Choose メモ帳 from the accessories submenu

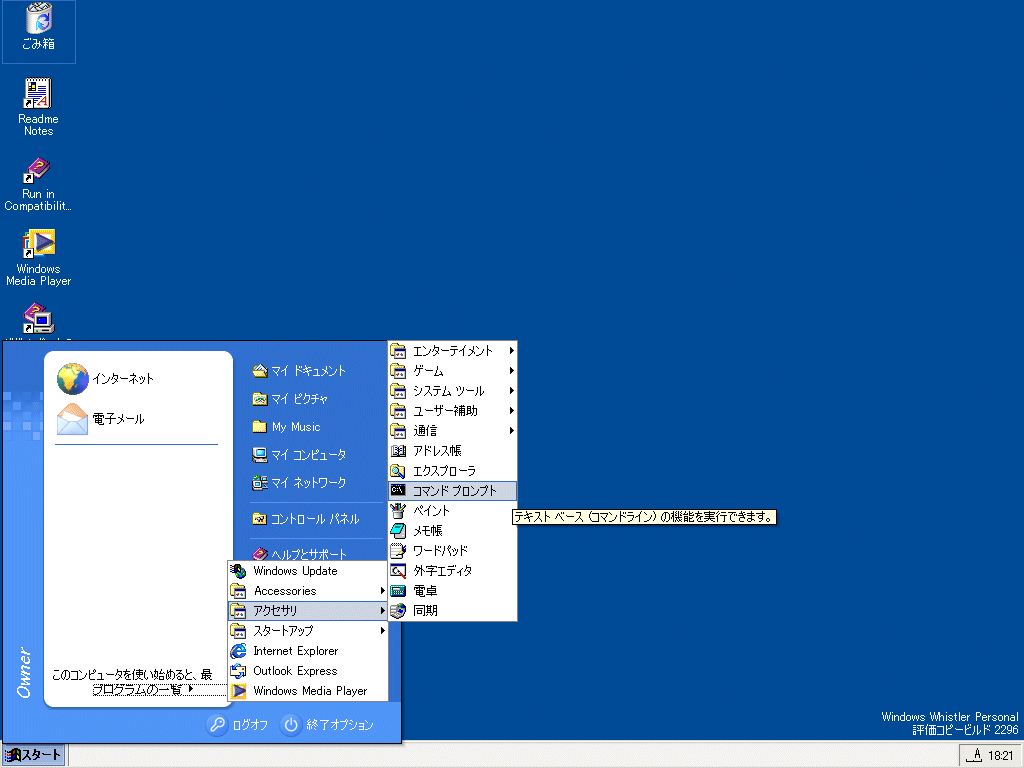pyautogui.click(x=452, y=531)
